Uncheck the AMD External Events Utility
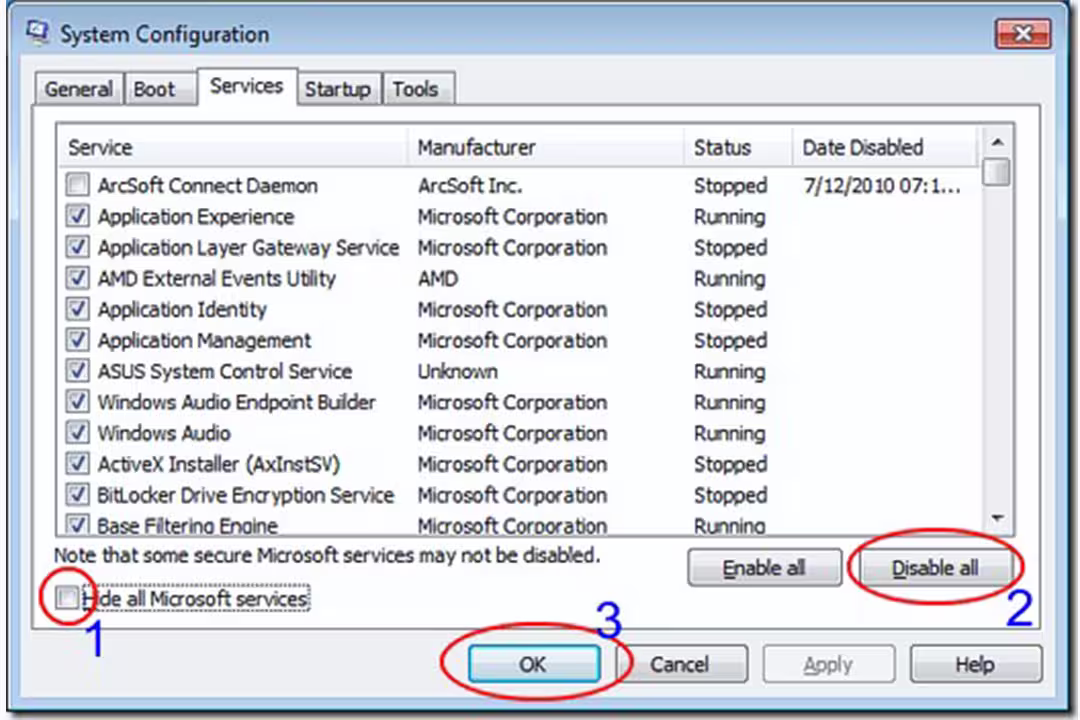This screenshot has height=720, width=1080. pos(77,279)
